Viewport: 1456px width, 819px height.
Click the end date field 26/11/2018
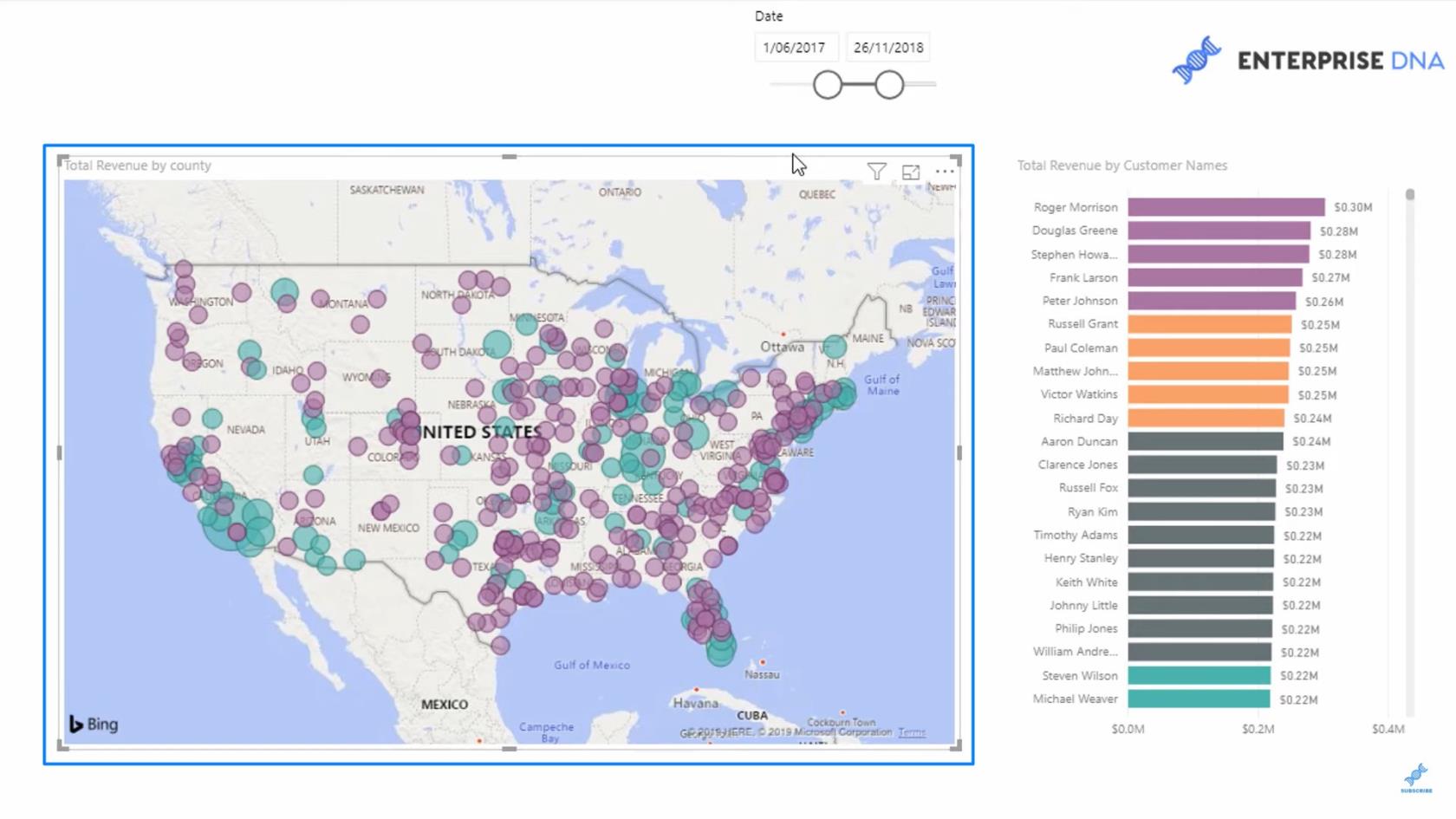(888, 48)
